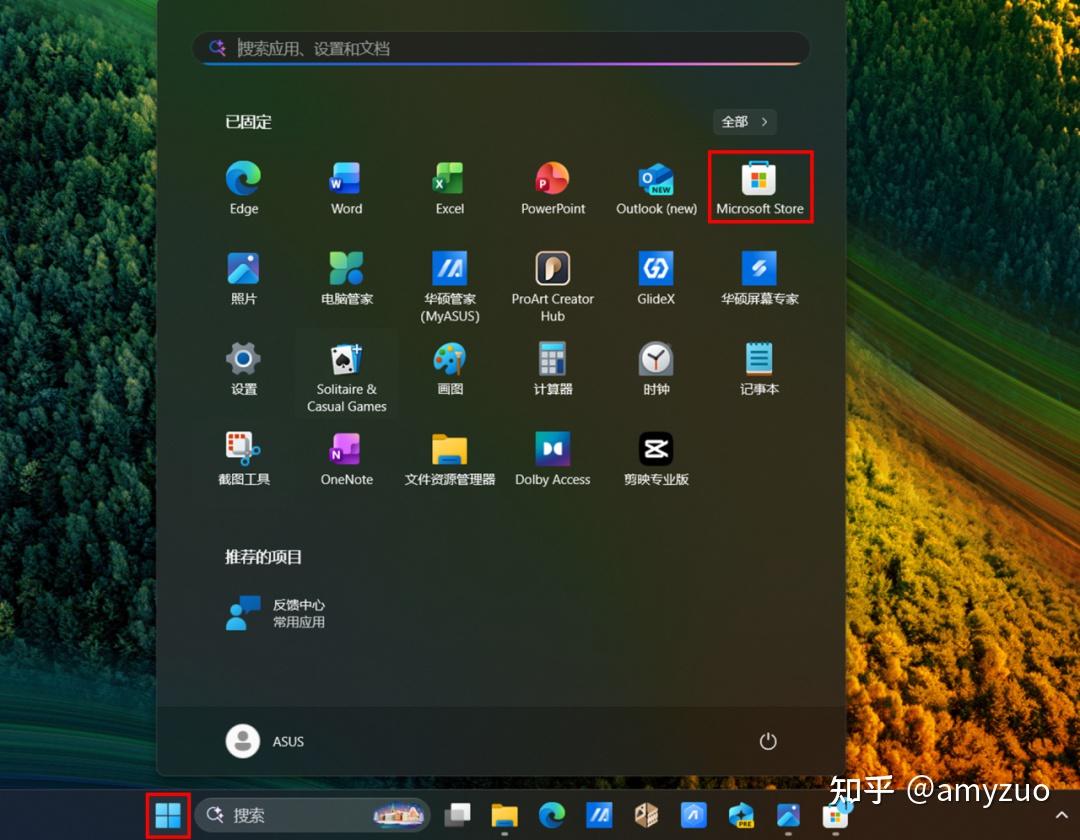Click the Start menu search input field

(x=500, y=48)
